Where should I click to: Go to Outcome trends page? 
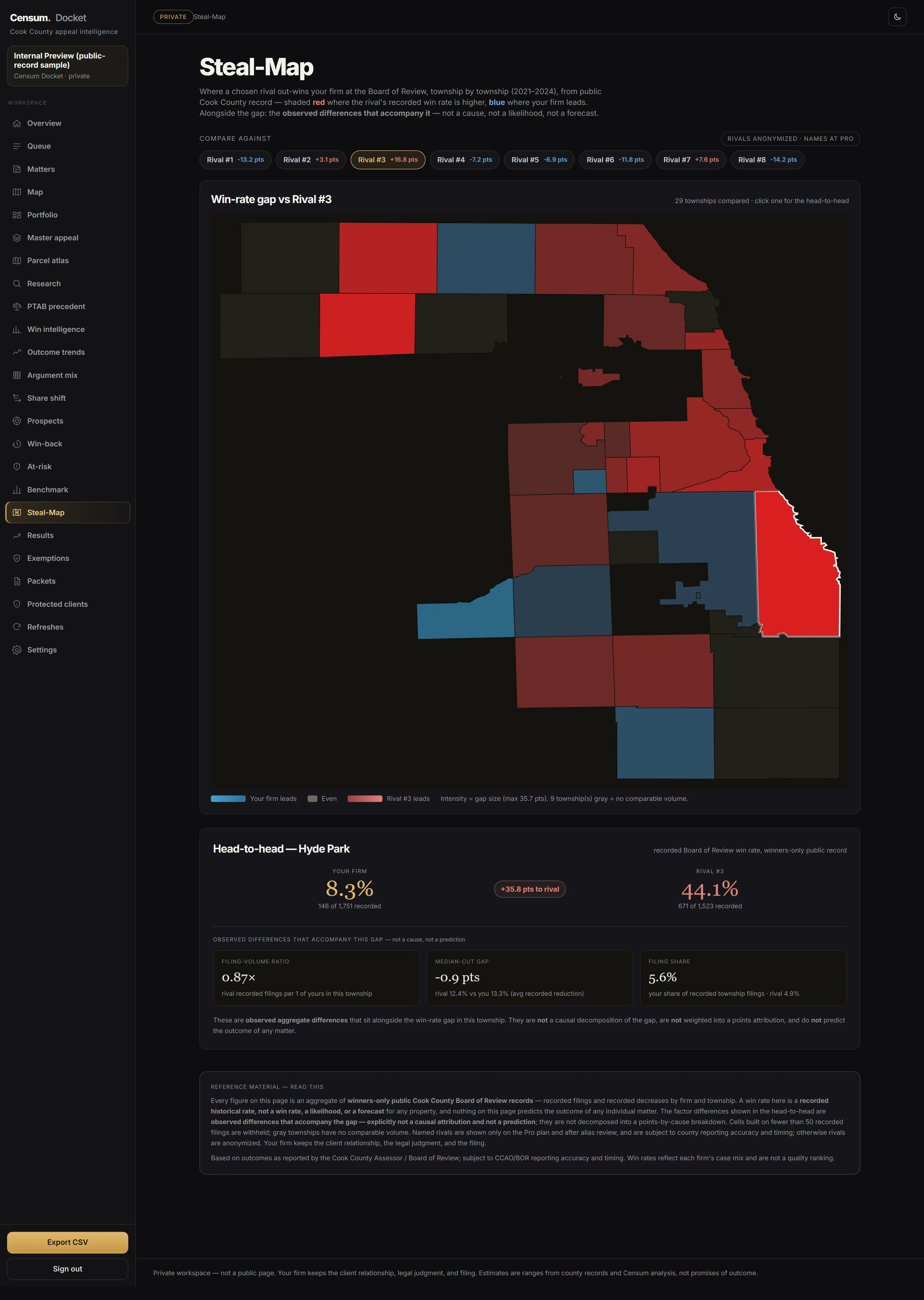[x=68, y=352]
